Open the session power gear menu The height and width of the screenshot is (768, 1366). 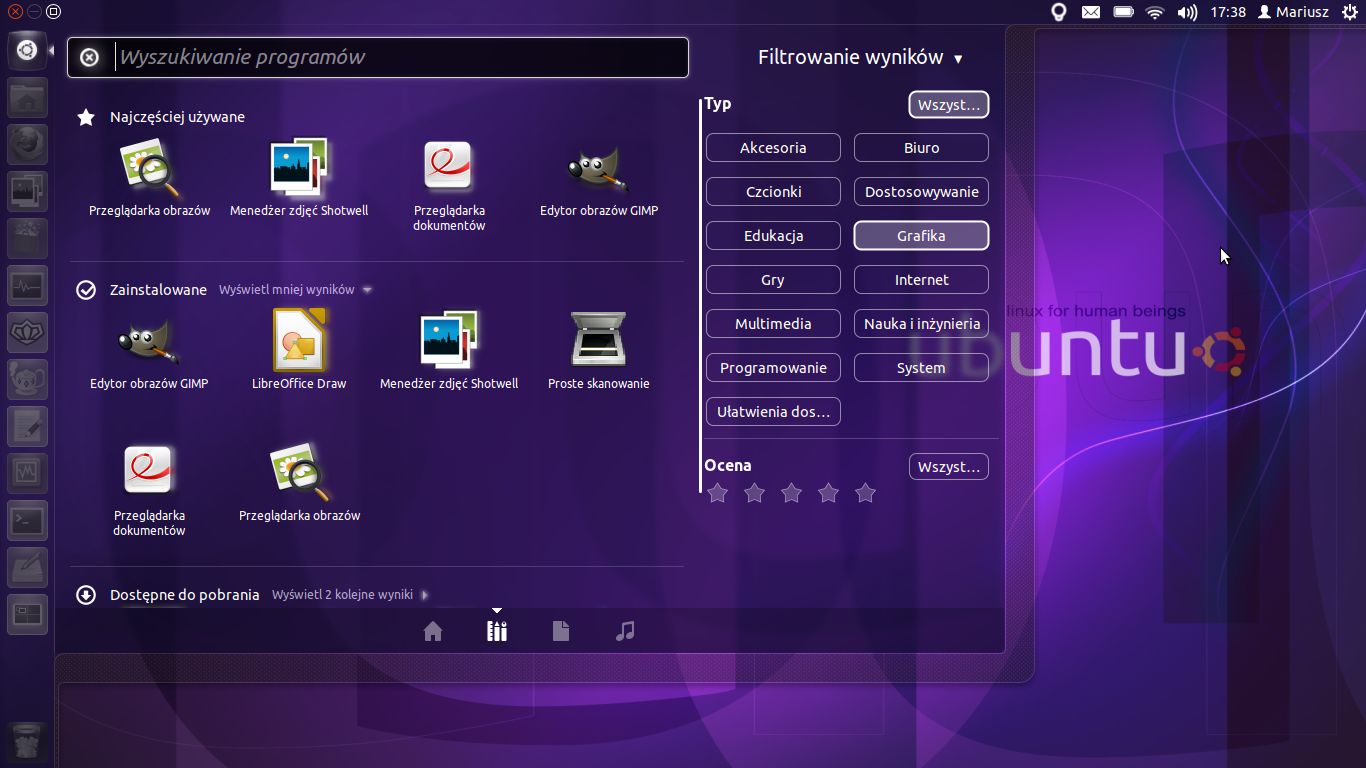click(x=1350, y=12)
